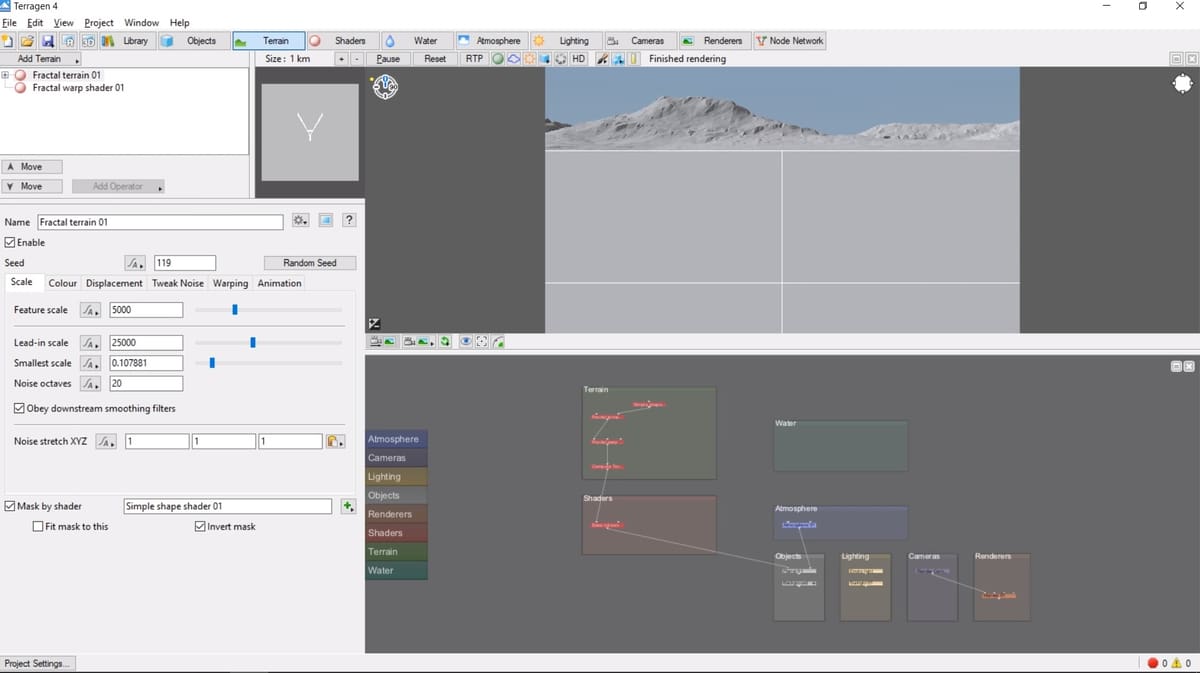Click the paint brush icon in preview toolbar
Screen dimensions: 1200x673
point(603,59)
